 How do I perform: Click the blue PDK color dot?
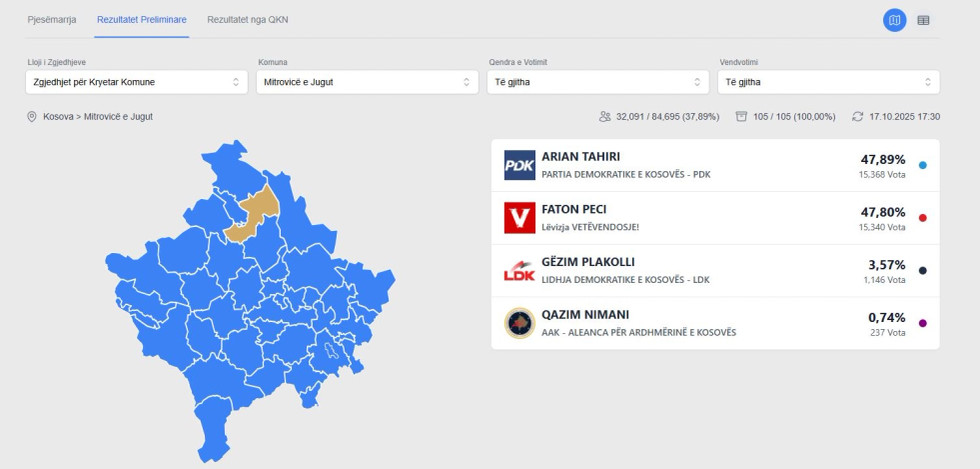pyautogui.click(x=922, y=165)
